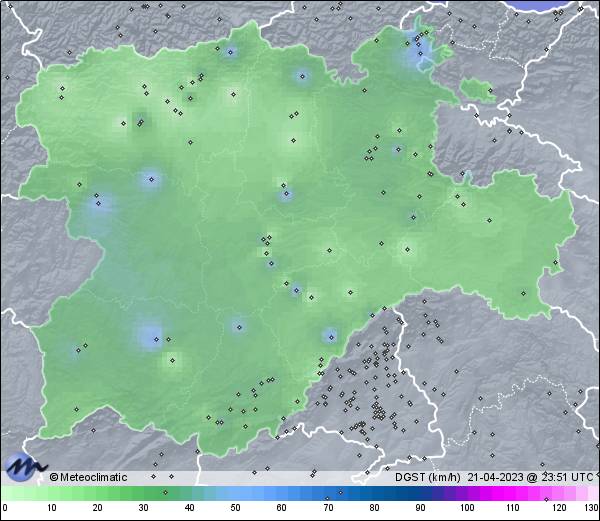Click the Meteoclimatic wave logo
The height and width of the screenshot is (521, 600).
click(x=25, y=466)
